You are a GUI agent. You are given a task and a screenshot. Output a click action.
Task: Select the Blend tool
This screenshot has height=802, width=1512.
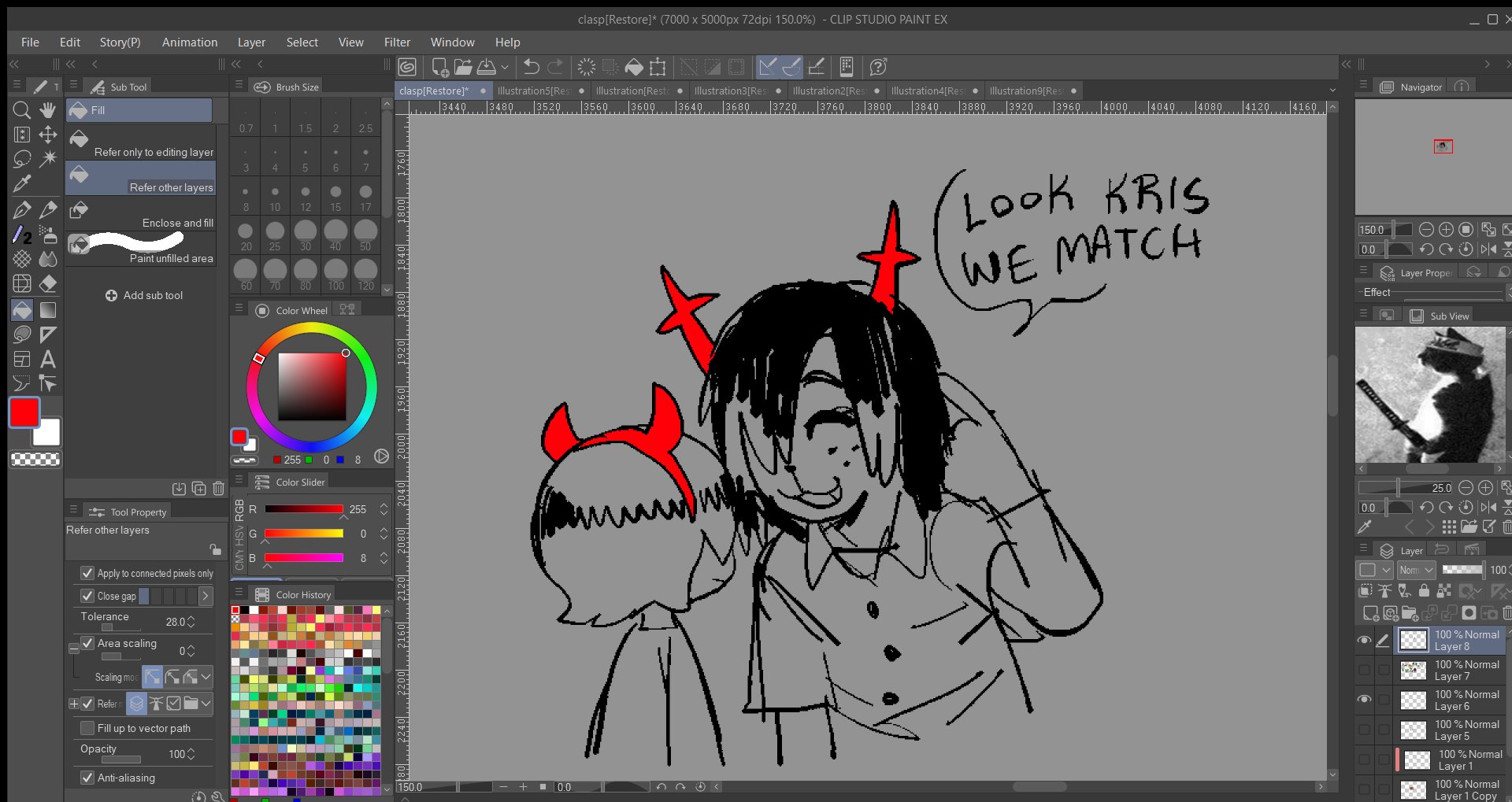tap(48, 258)
